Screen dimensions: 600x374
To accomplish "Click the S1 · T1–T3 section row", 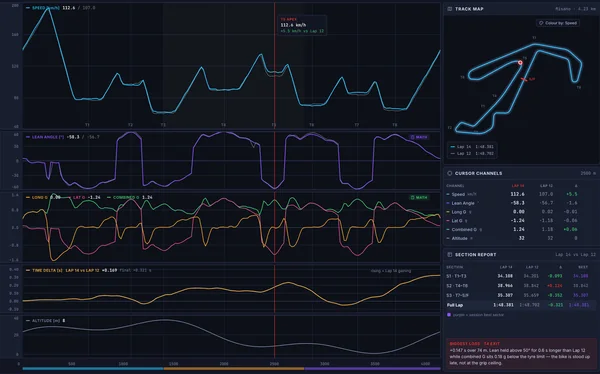I will [x=521, y=276].
